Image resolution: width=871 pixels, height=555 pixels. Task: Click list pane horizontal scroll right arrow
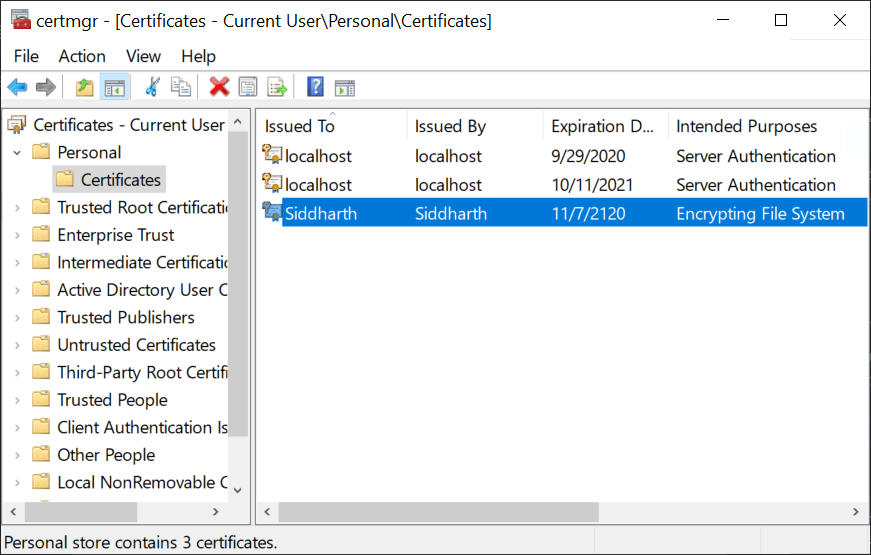855,512
